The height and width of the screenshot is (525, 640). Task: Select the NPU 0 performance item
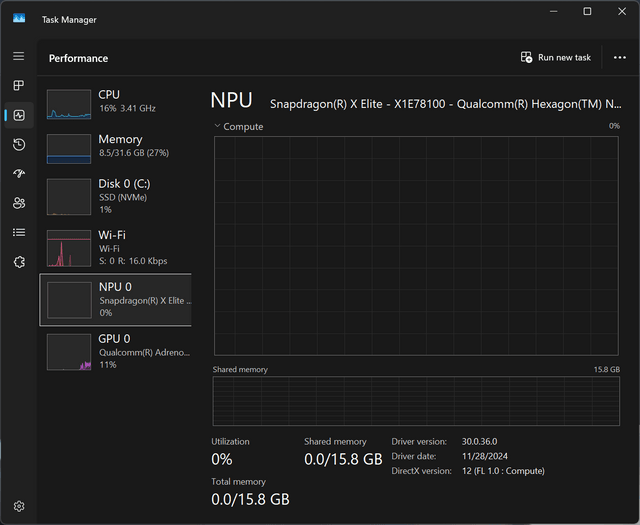click(x=116, y=300)
